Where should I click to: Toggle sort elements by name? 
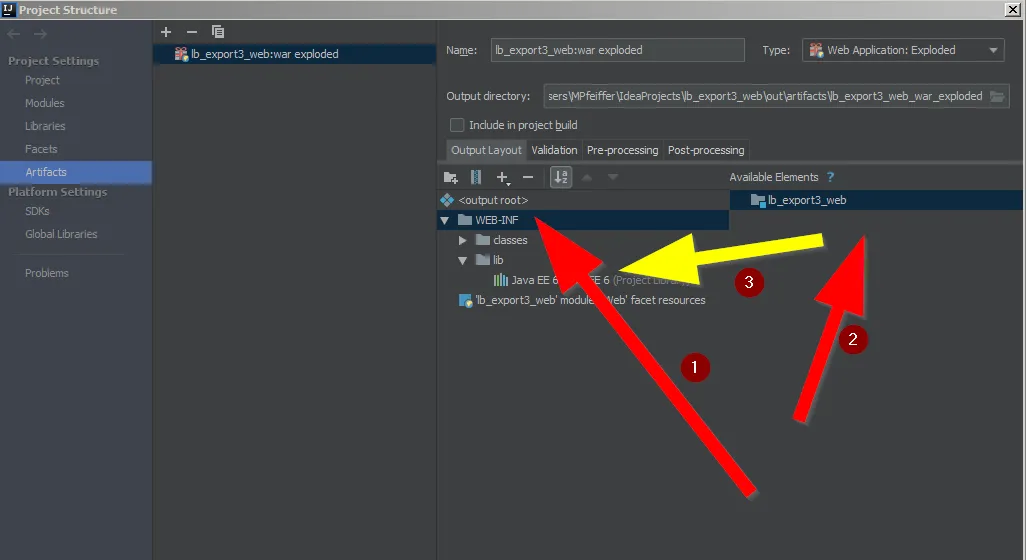(561, 177)
